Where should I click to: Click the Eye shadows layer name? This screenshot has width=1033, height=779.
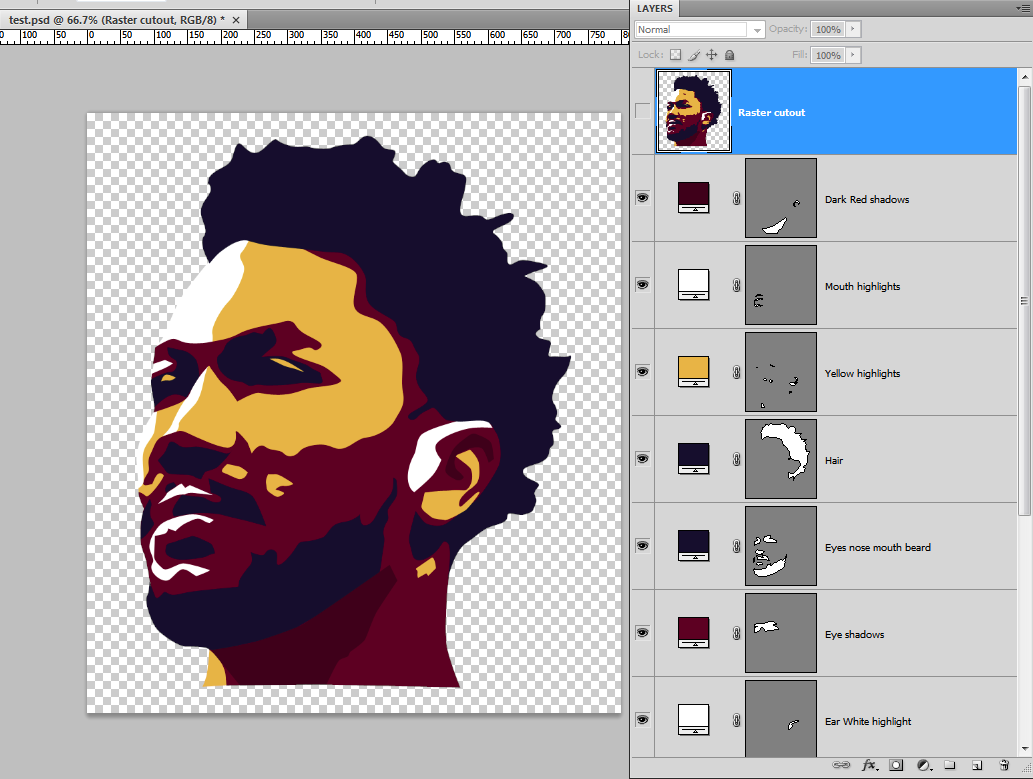click(x=854, y=635)
